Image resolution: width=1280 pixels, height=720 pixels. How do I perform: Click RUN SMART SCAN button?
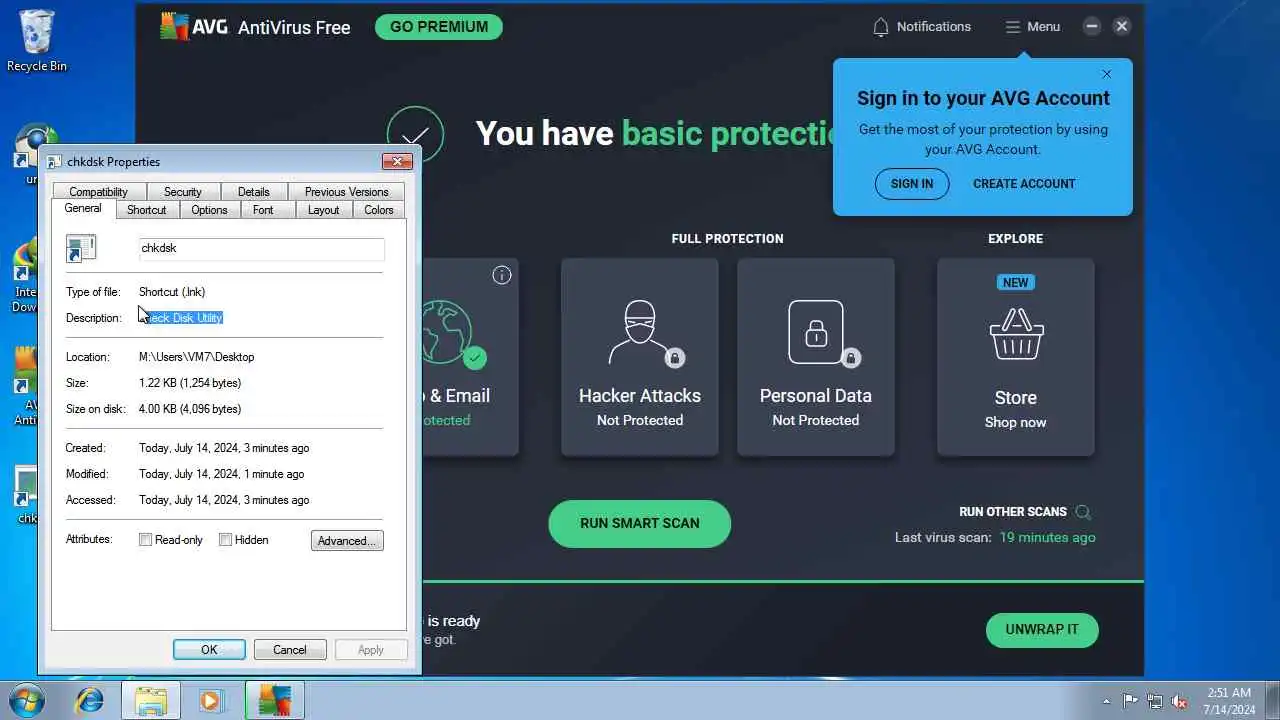(640, 523)
